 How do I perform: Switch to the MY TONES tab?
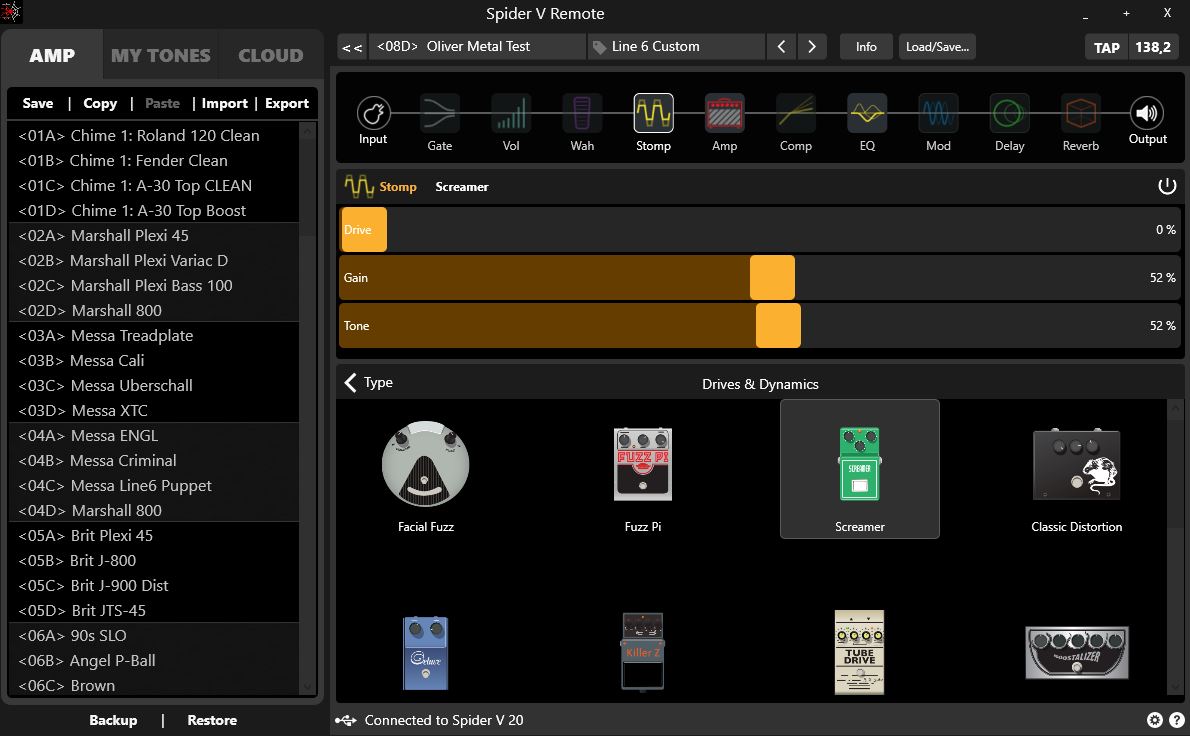click(161, 55)
